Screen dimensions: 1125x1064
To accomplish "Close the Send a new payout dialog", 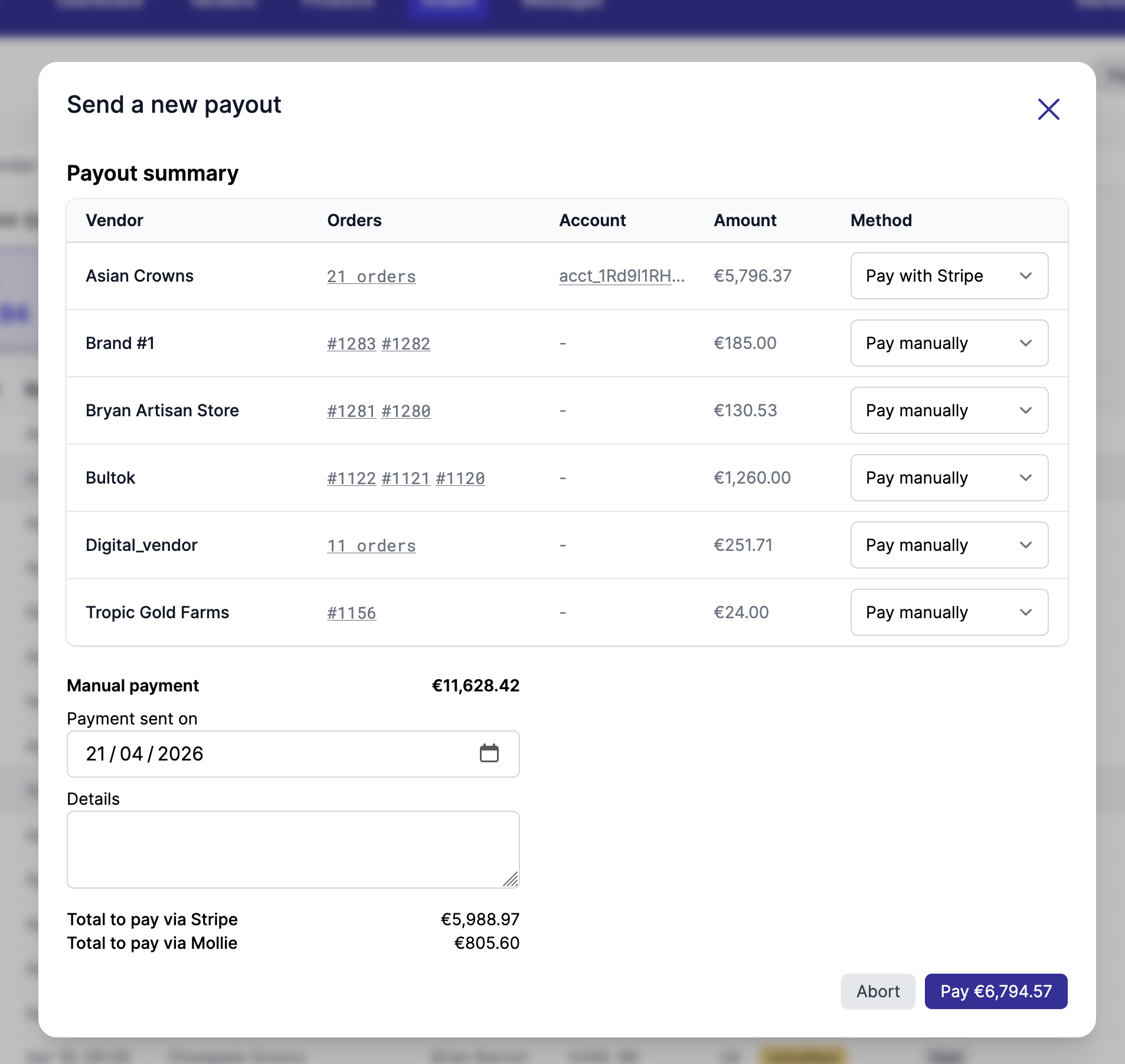I will 1048,109.
